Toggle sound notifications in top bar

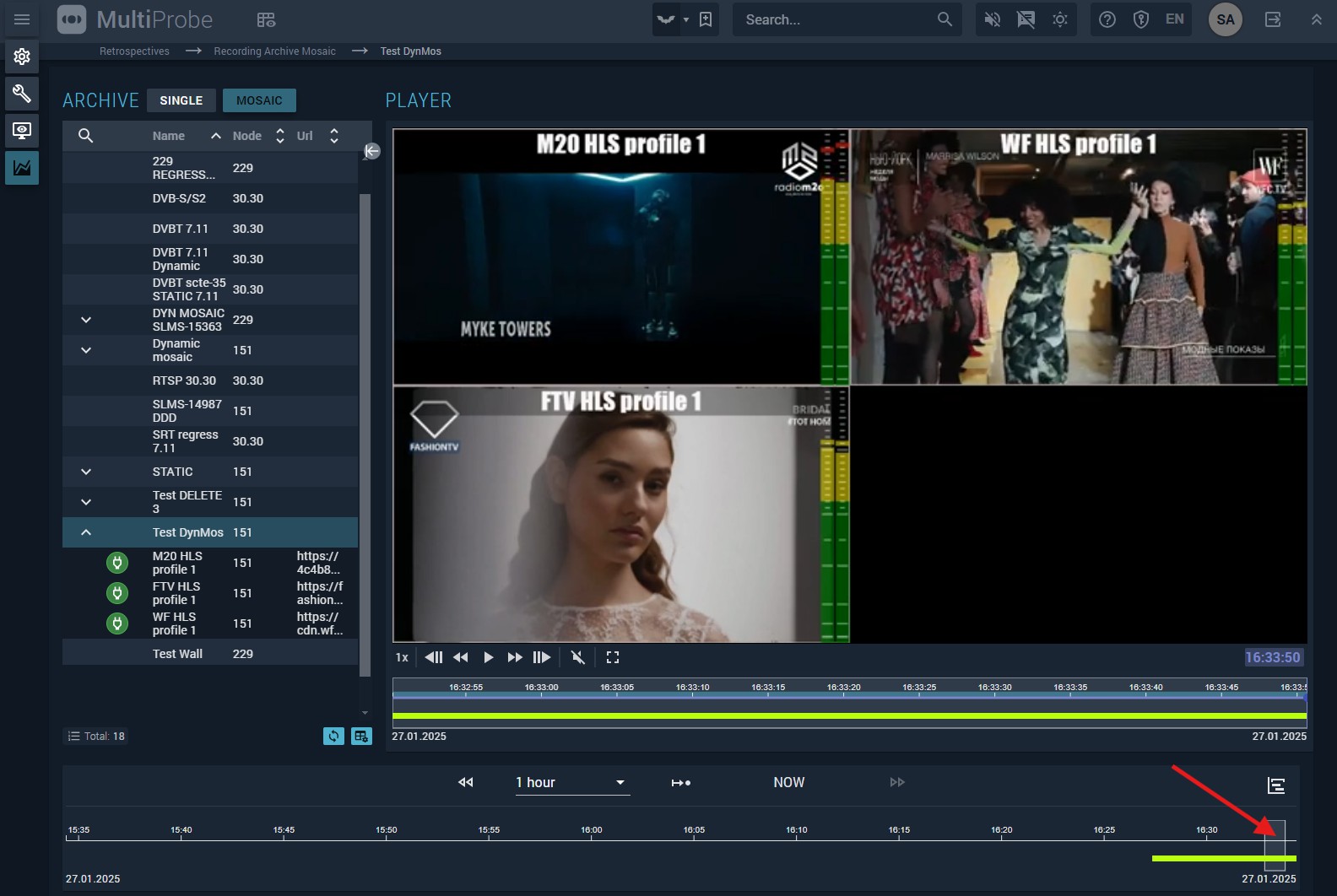click(993, 19)
